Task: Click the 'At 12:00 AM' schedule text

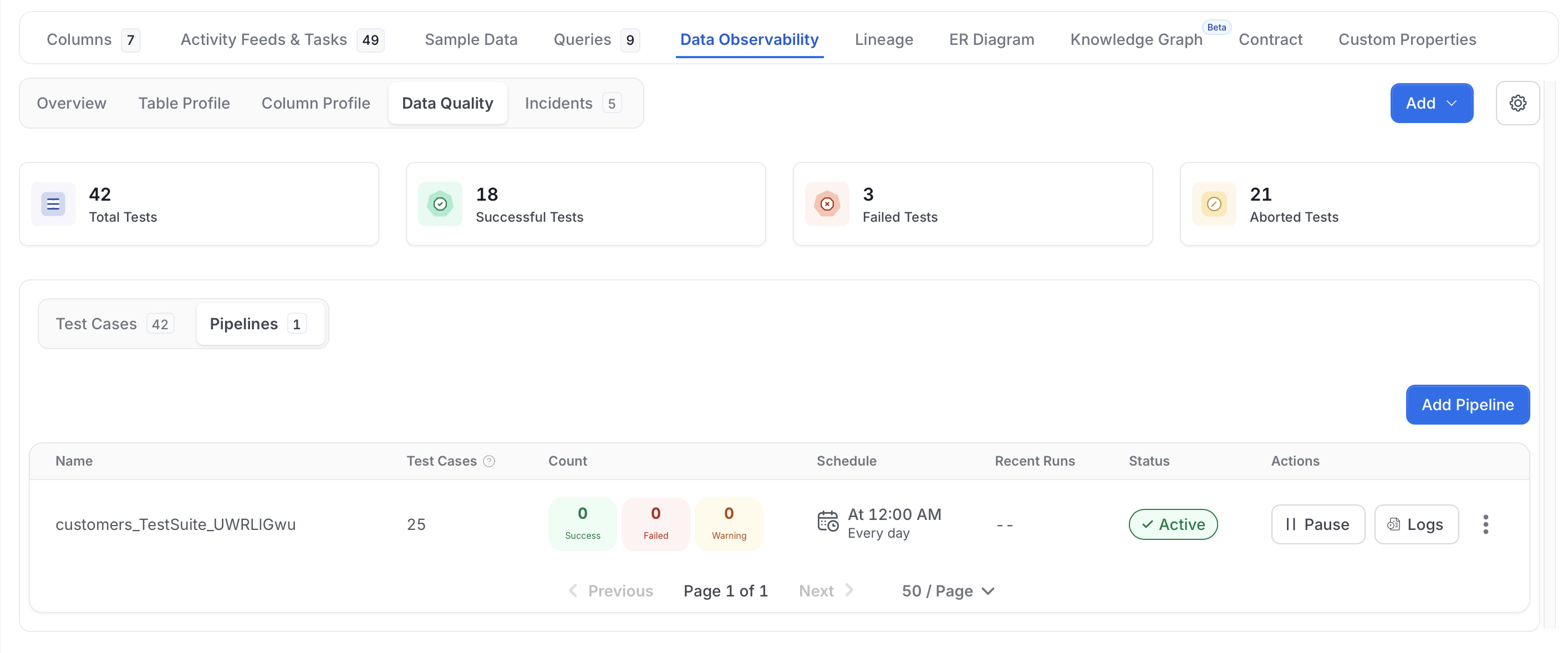Action: tap(894, 514)
